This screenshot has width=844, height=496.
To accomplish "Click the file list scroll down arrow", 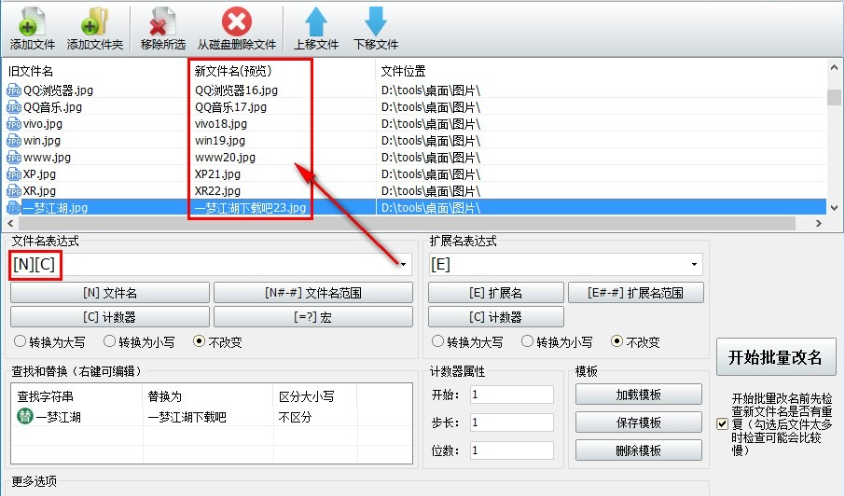I will pos(834,207).
